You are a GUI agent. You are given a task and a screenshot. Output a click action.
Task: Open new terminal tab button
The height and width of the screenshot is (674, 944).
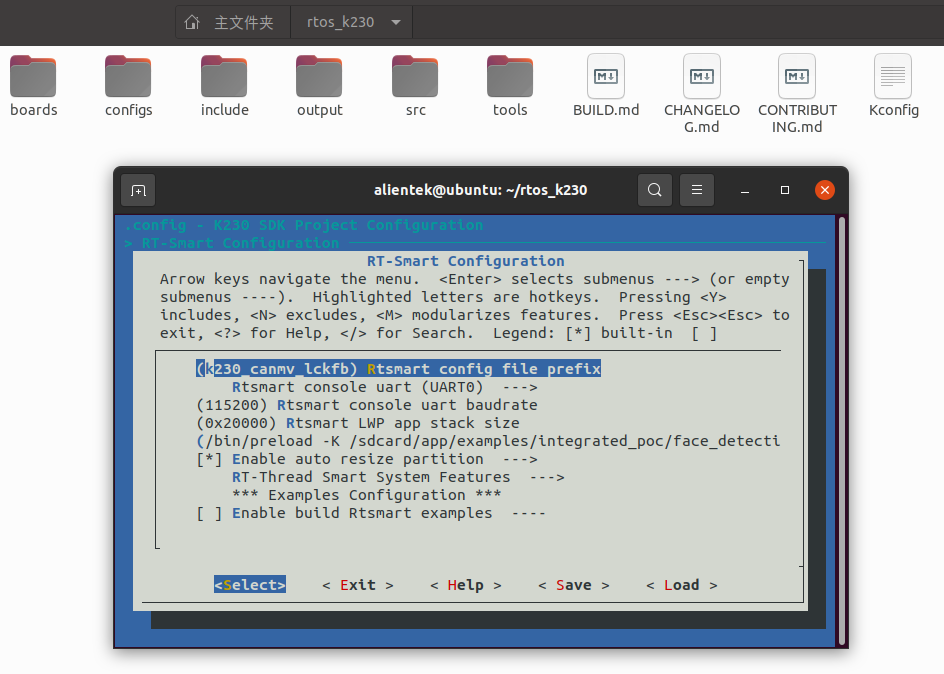click(x=138, y=190)
